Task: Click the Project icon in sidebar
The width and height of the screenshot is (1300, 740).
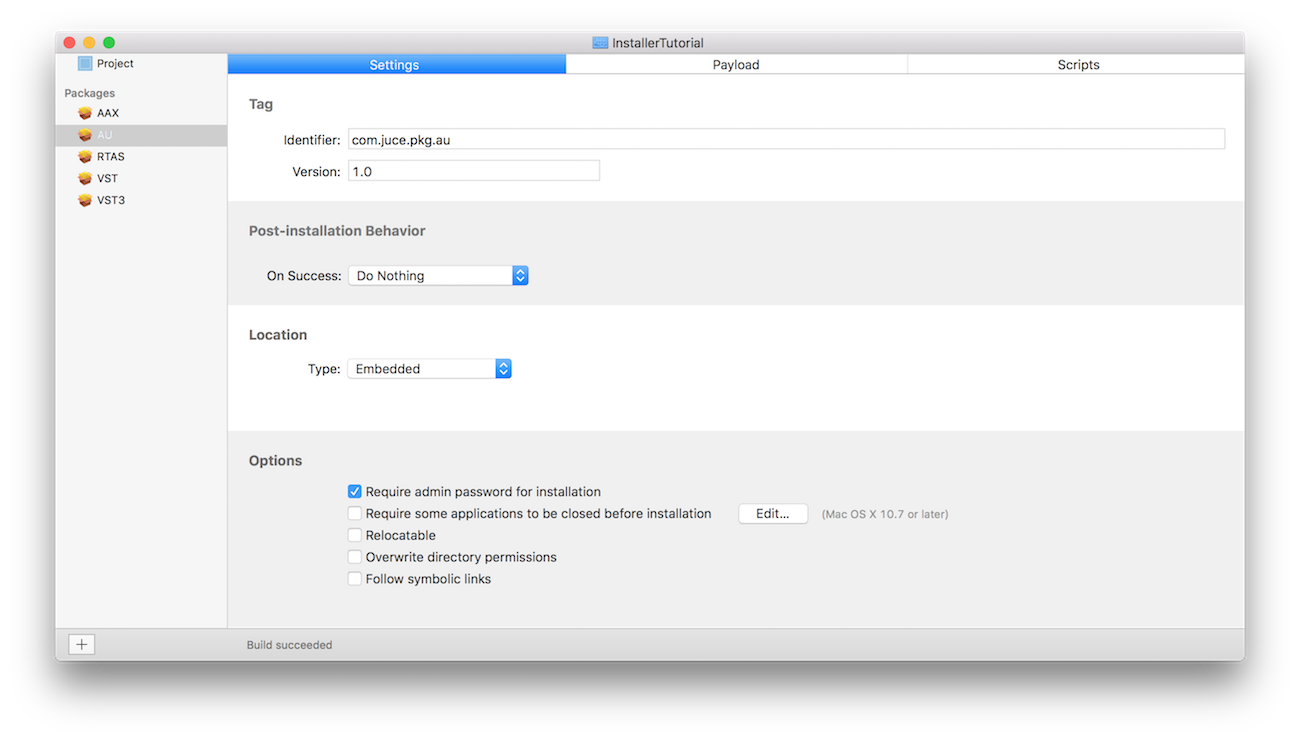Action: pos(85,64)
